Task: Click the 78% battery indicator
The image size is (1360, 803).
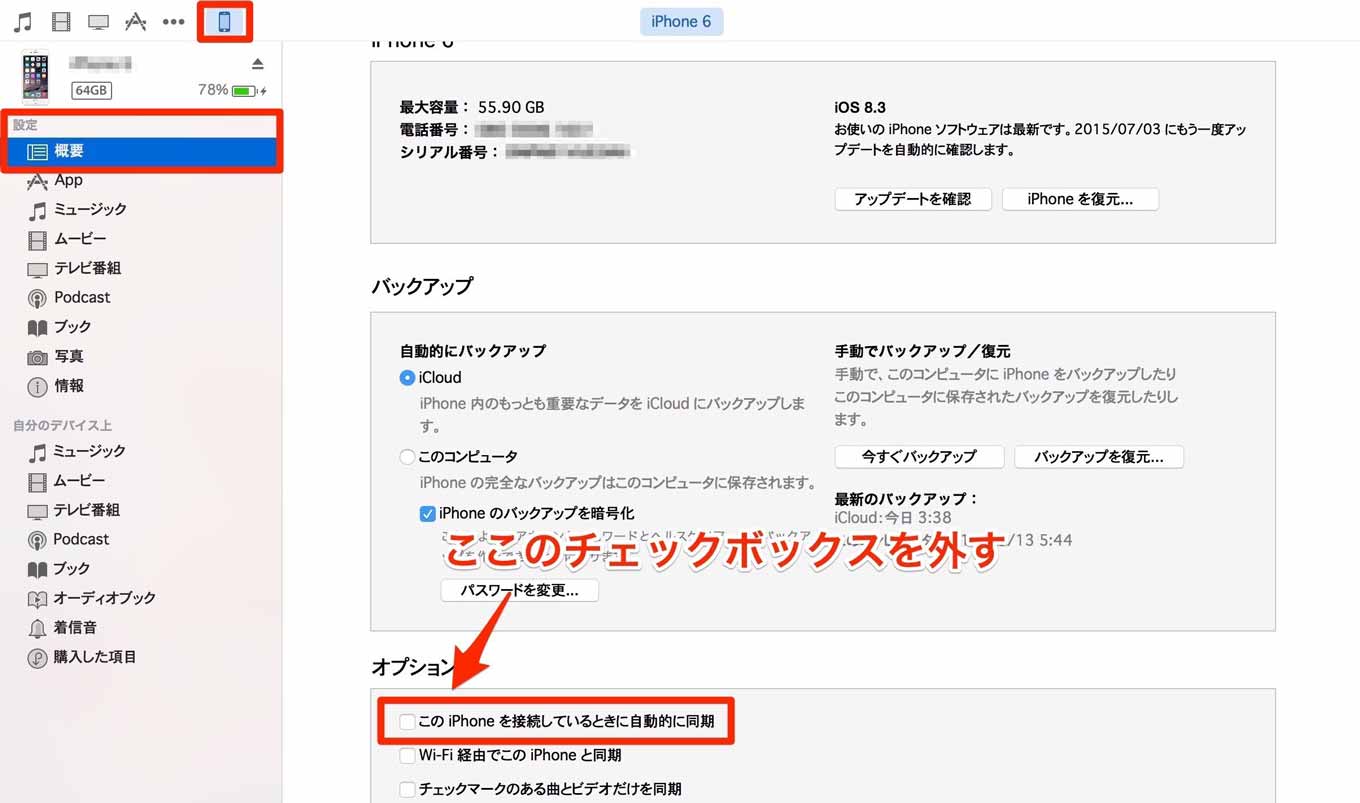Action: (231, 90)
